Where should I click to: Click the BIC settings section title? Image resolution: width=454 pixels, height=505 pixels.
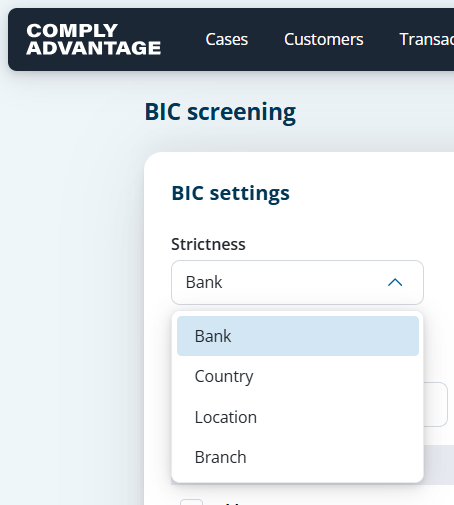pyautogui.click(x=230, y=193)
